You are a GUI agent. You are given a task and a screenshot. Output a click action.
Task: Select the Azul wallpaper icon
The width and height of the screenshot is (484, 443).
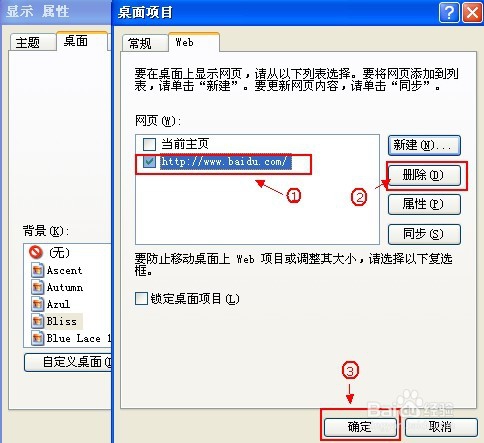click(x=37, y=304)
